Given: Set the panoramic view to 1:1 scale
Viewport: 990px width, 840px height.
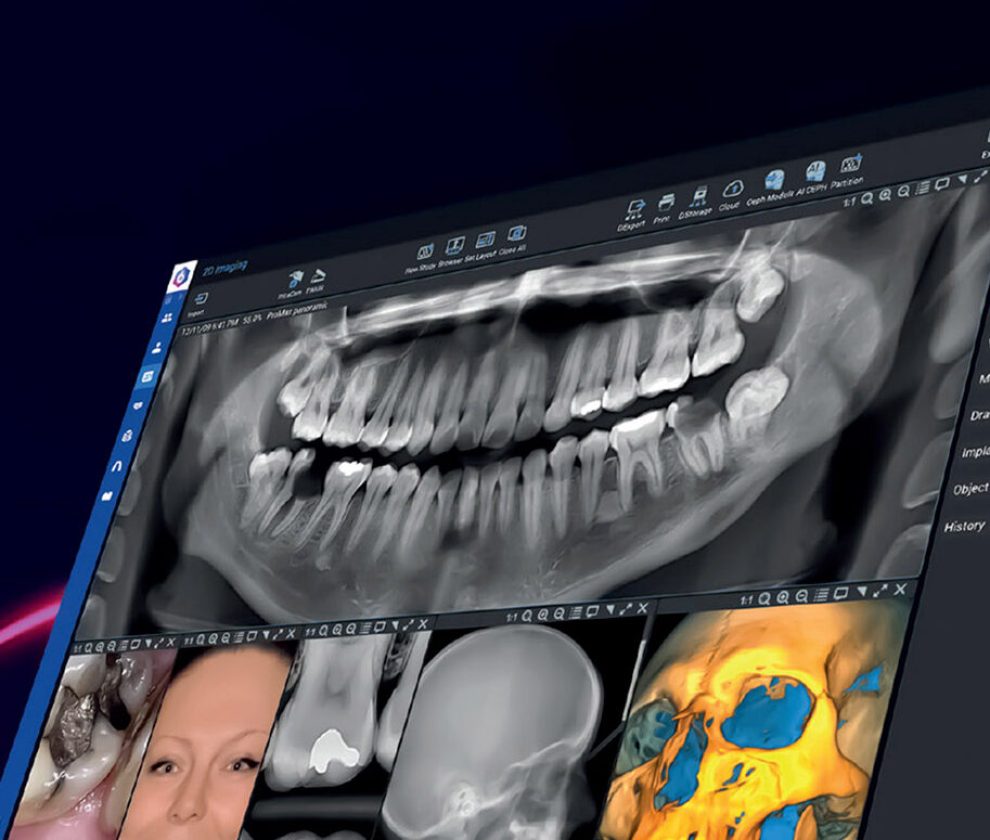Looking at the screenshot, I should click(850, 201).
